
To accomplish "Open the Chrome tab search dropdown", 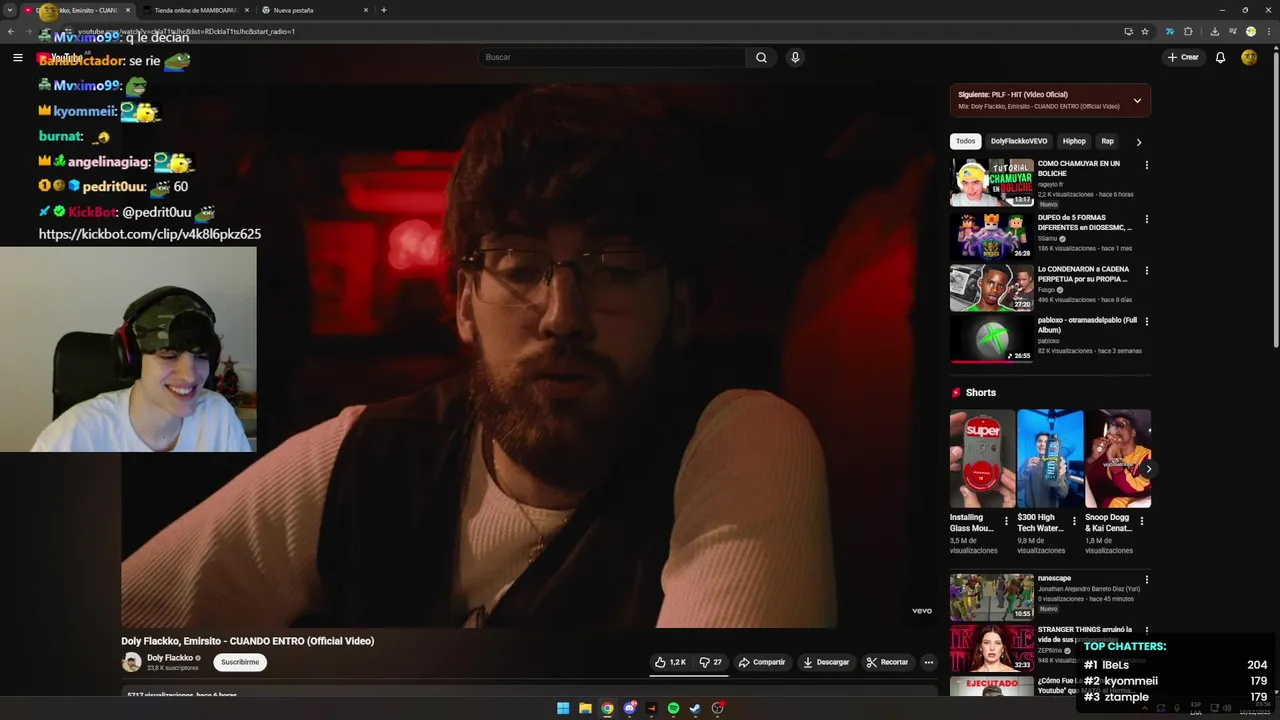I will pos(10,10).
